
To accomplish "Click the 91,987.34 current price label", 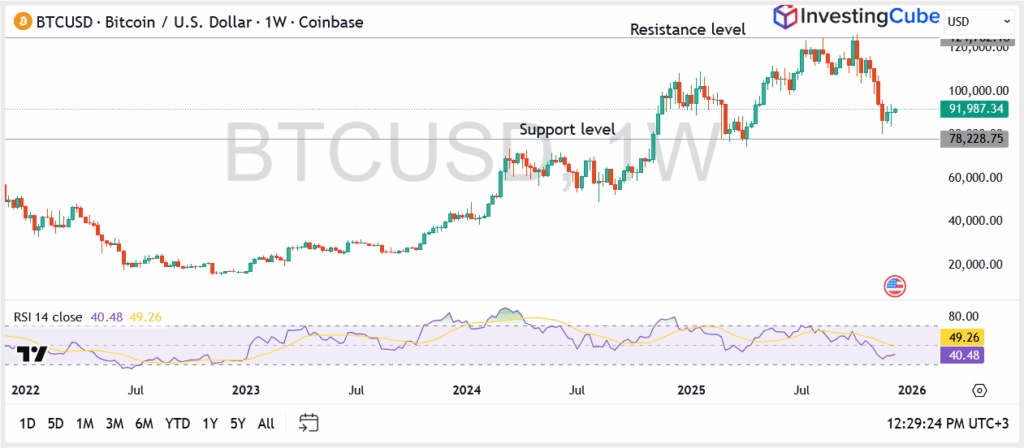I will (x=977, y=109).
